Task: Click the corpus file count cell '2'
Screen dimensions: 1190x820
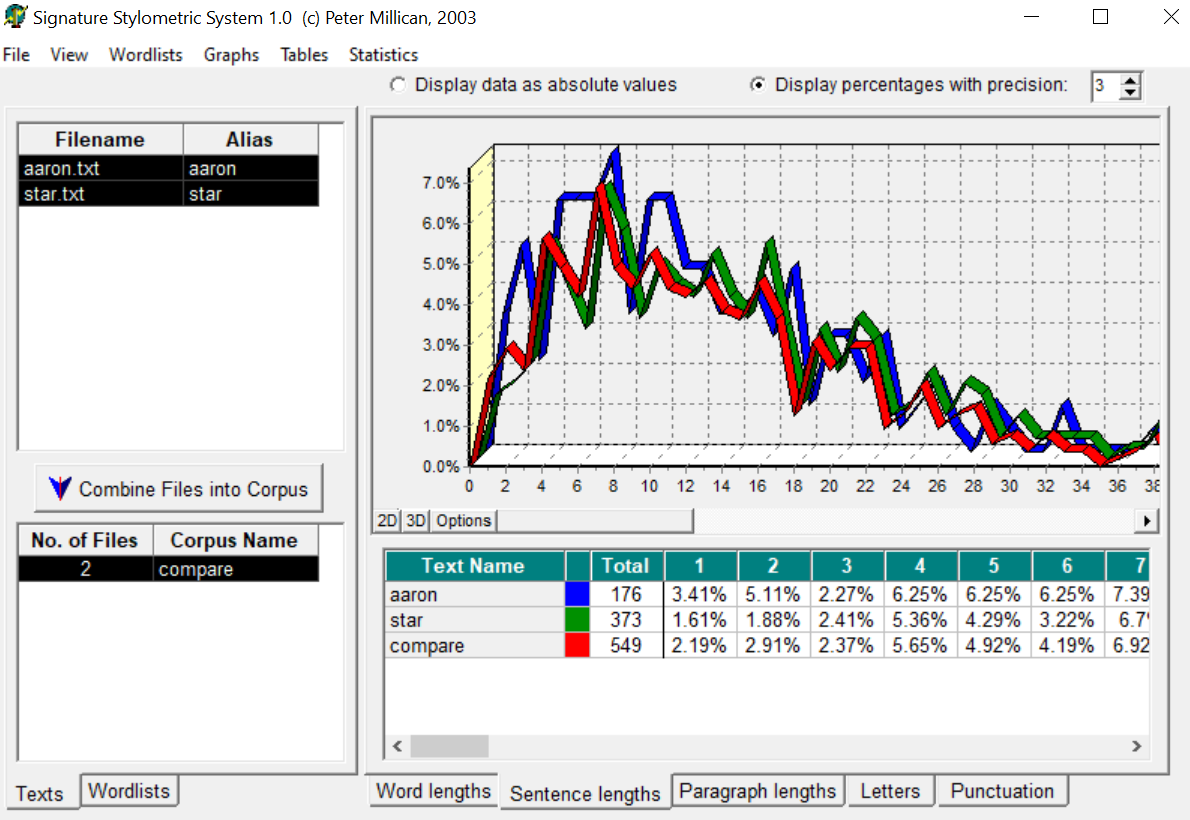Action: pos(86,569)
